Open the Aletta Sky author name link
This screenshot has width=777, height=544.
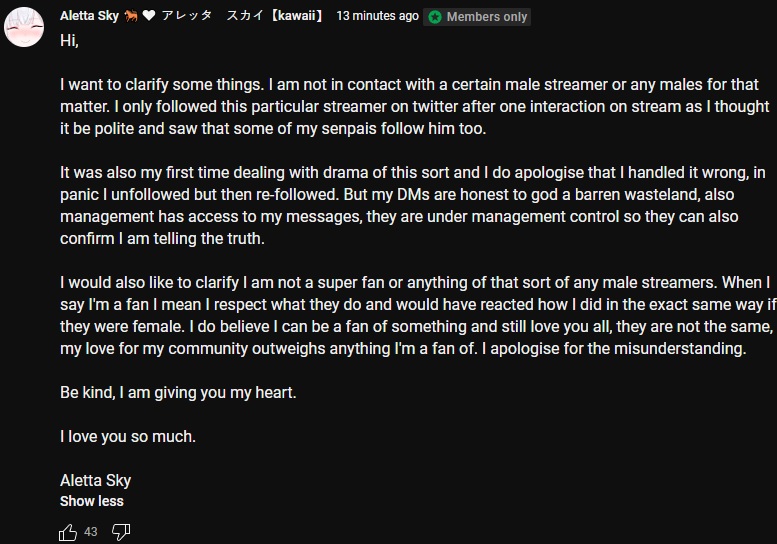(x=89, y=16)
